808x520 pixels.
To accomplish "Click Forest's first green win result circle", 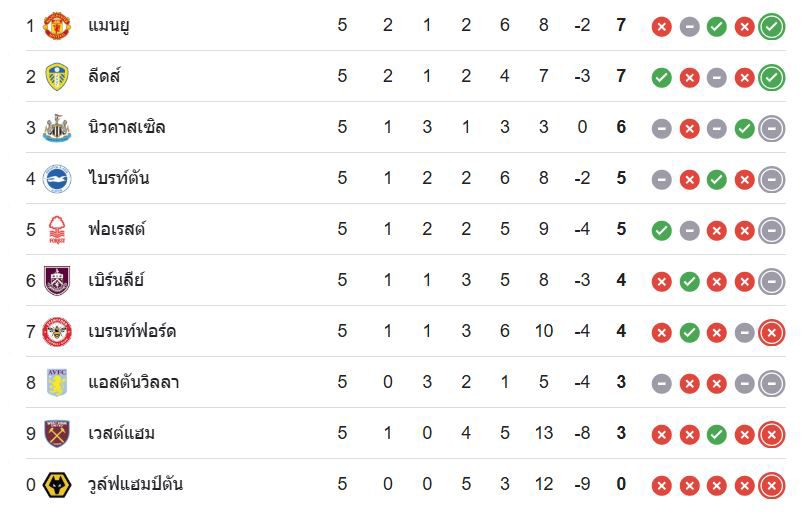I will (662, 231).
